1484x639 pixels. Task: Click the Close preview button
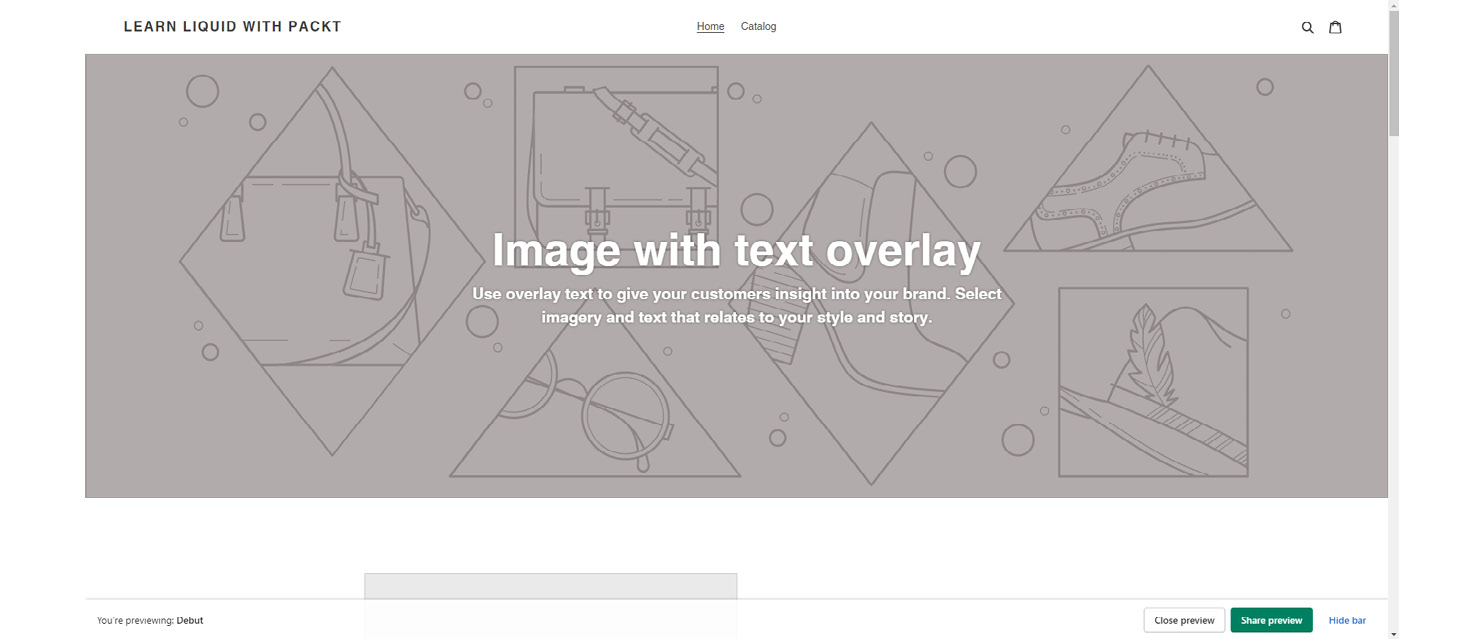1184,620
